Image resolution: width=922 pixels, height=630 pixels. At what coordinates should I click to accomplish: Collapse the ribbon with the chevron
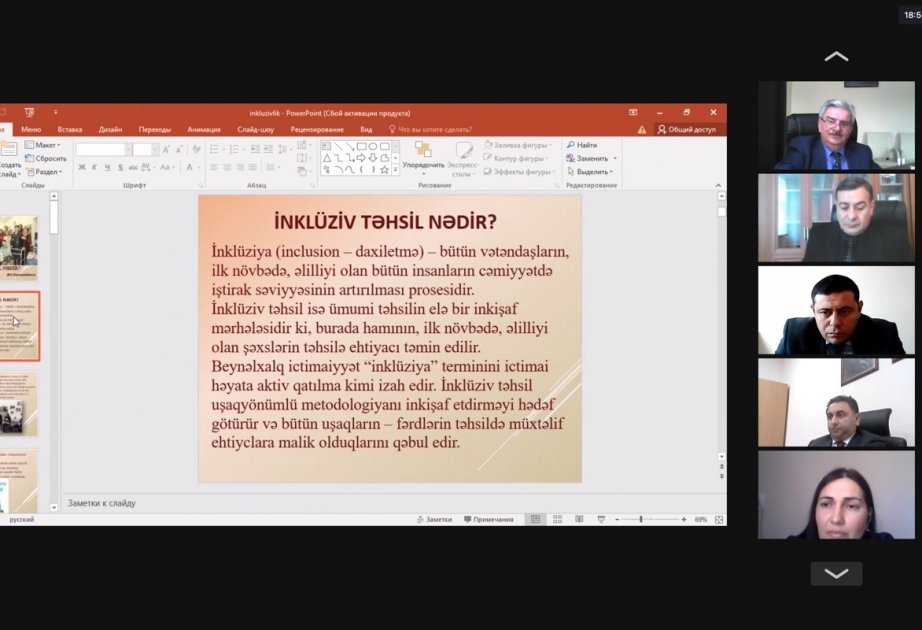[719, 185]
